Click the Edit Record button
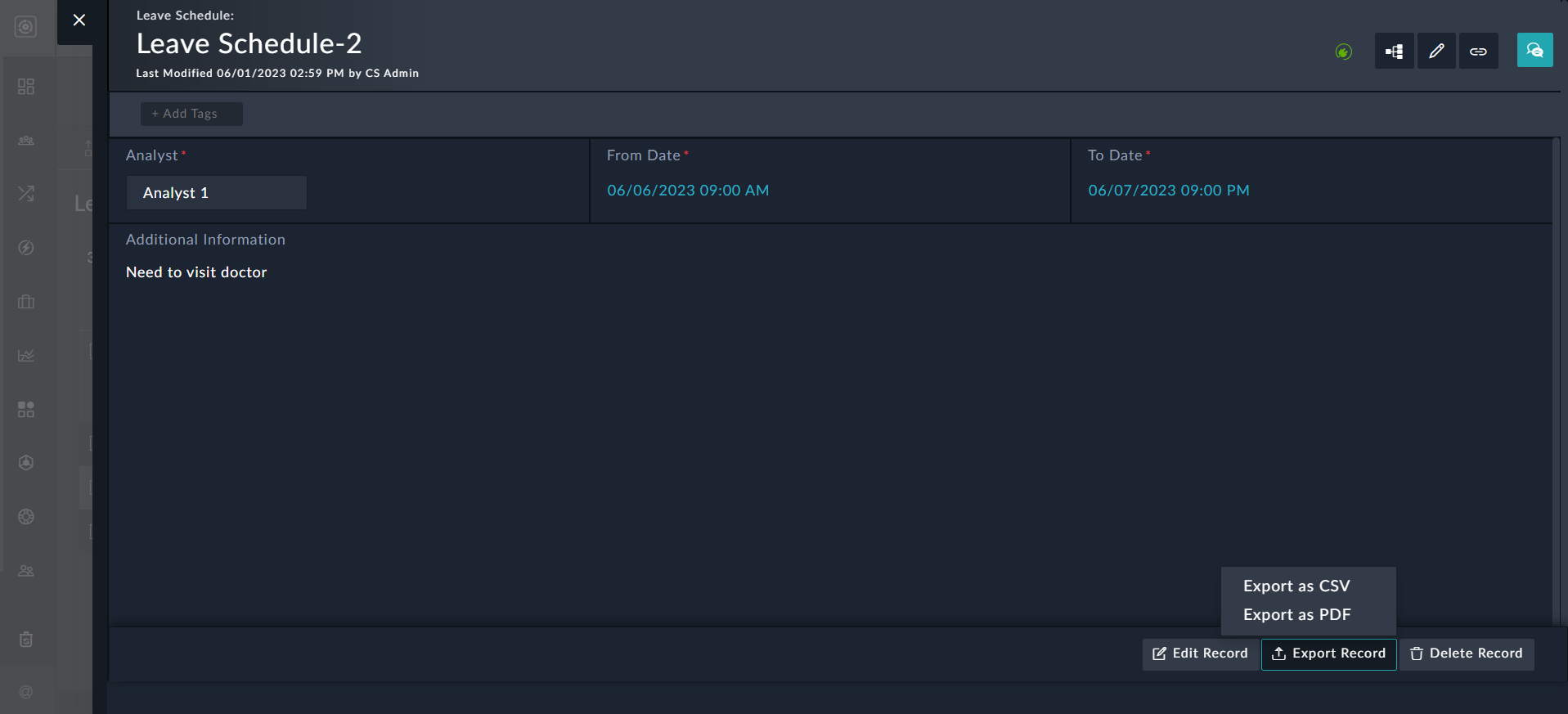The height and width of the screenshot is (714, 1568). (1200, 653)
